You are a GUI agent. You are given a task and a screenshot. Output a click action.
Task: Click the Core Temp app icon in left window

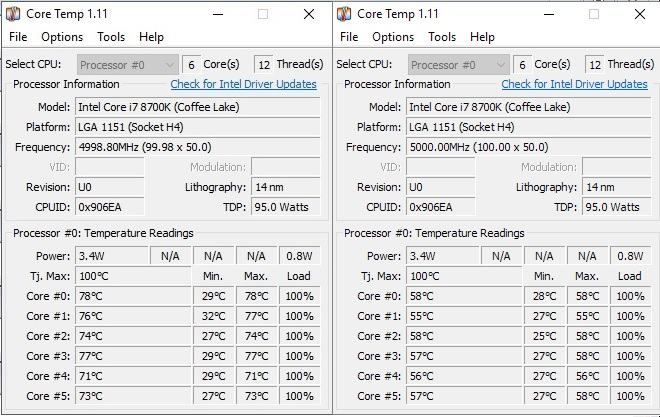pyautogui.click(x=13, y=14)
